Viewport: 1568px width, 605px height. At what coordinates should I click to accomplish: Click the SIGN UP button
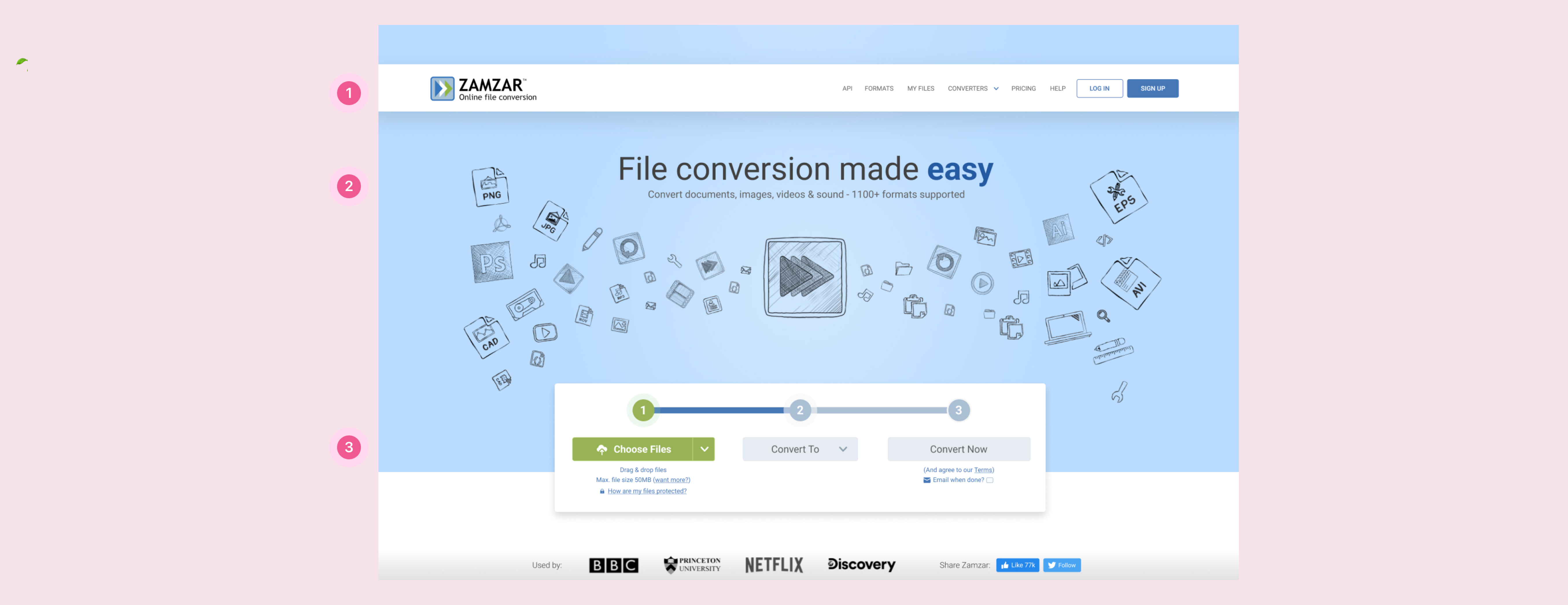(1152, 88)
